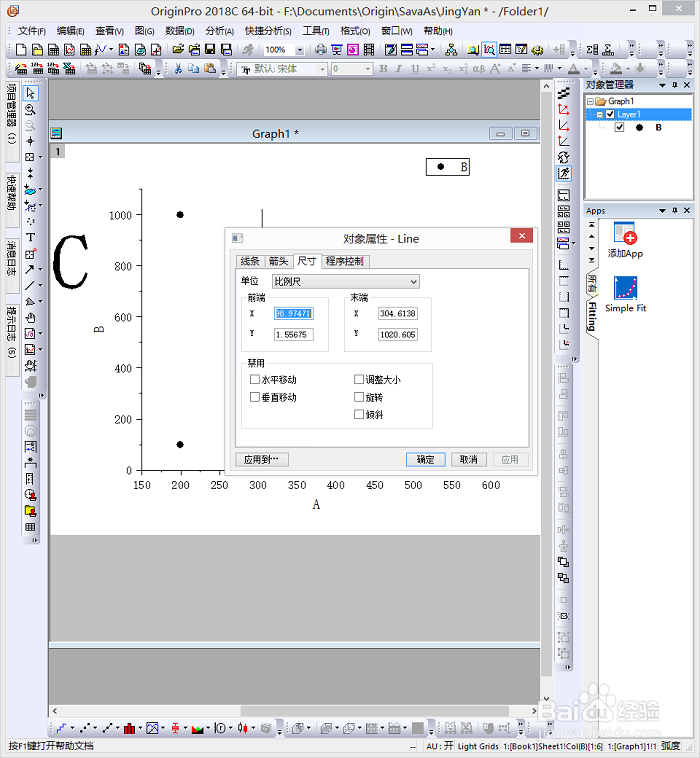Click the Save Project floppy icon

pyautogui.click(x=210, y=50)
